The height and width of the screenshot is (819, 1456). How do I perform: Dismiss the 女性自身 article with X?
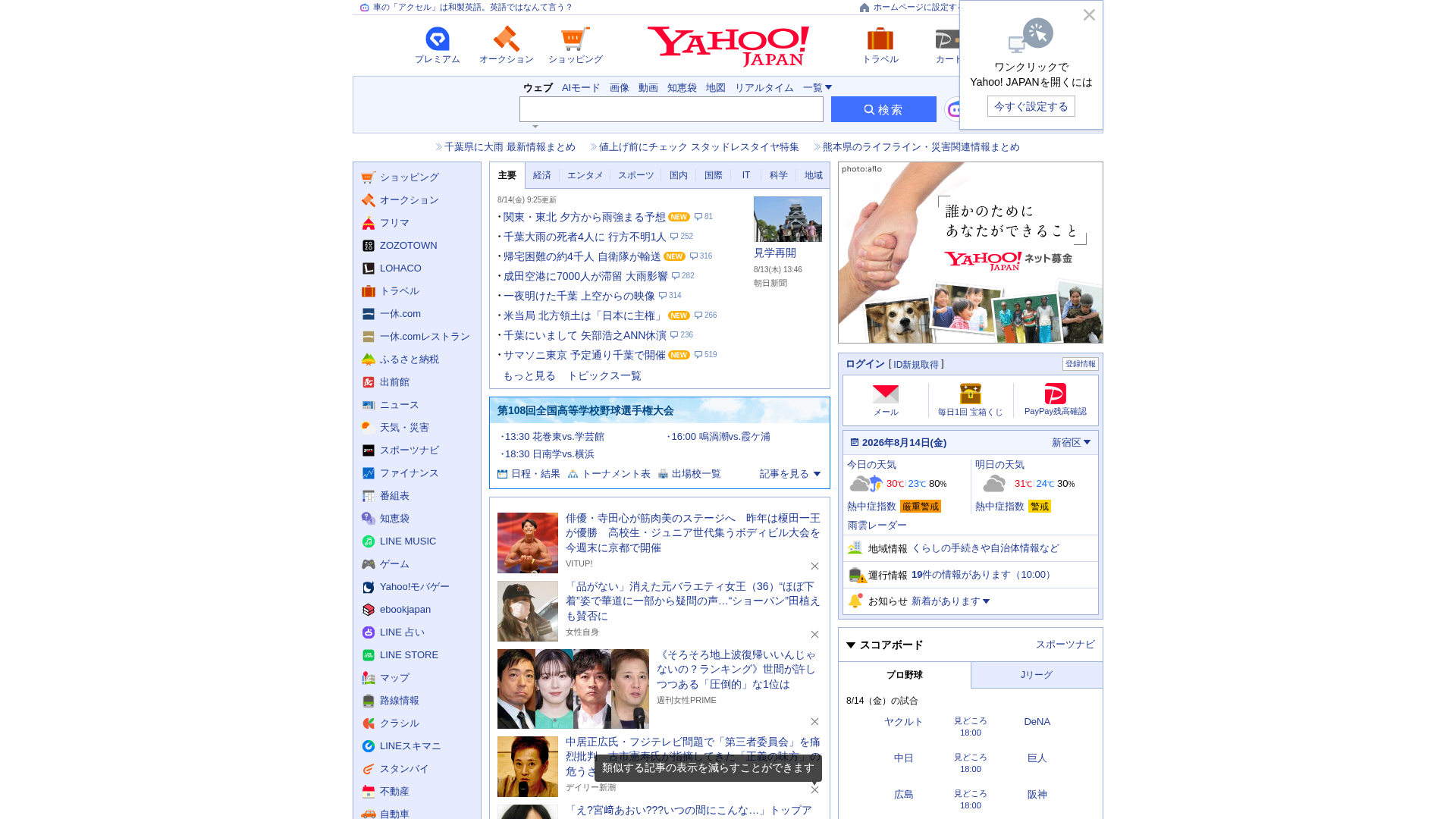coord(814,635)
